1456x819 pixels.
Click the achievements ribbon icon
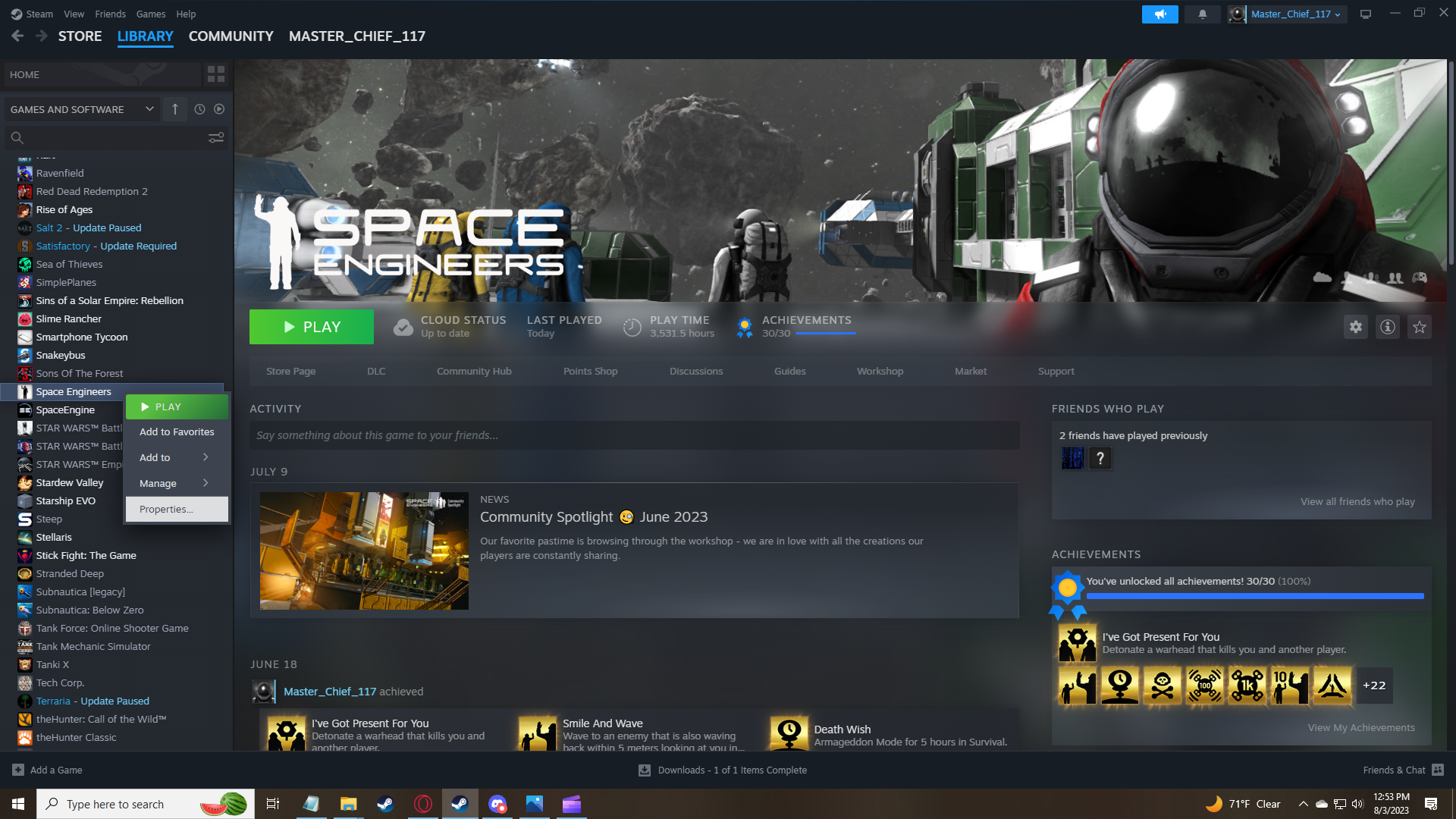pyautogui.click(x=745, y=328)
